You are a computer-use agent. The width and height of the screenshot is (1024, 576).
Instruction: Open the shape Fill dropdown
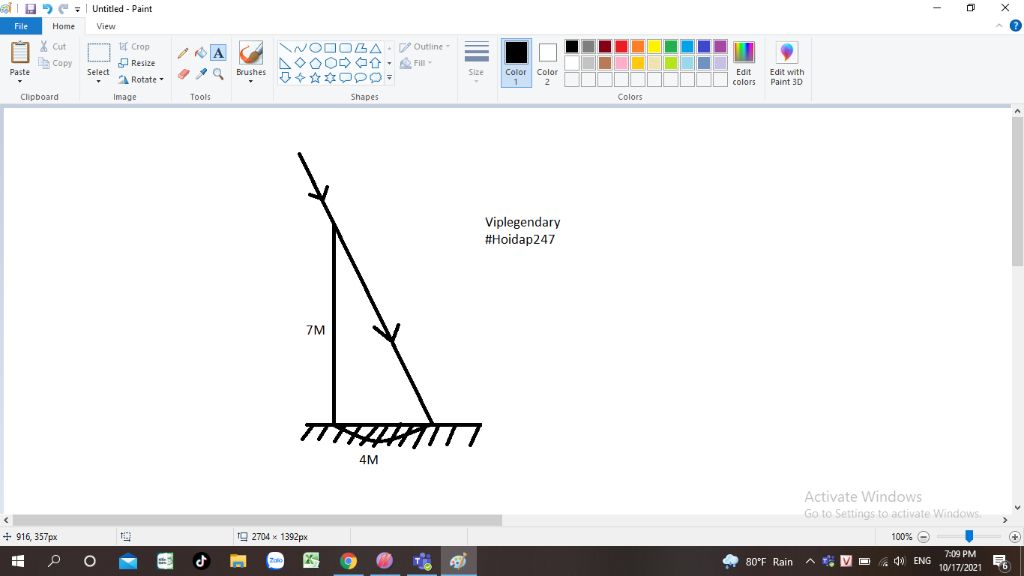pyautogui.click(x=416, y=63)
